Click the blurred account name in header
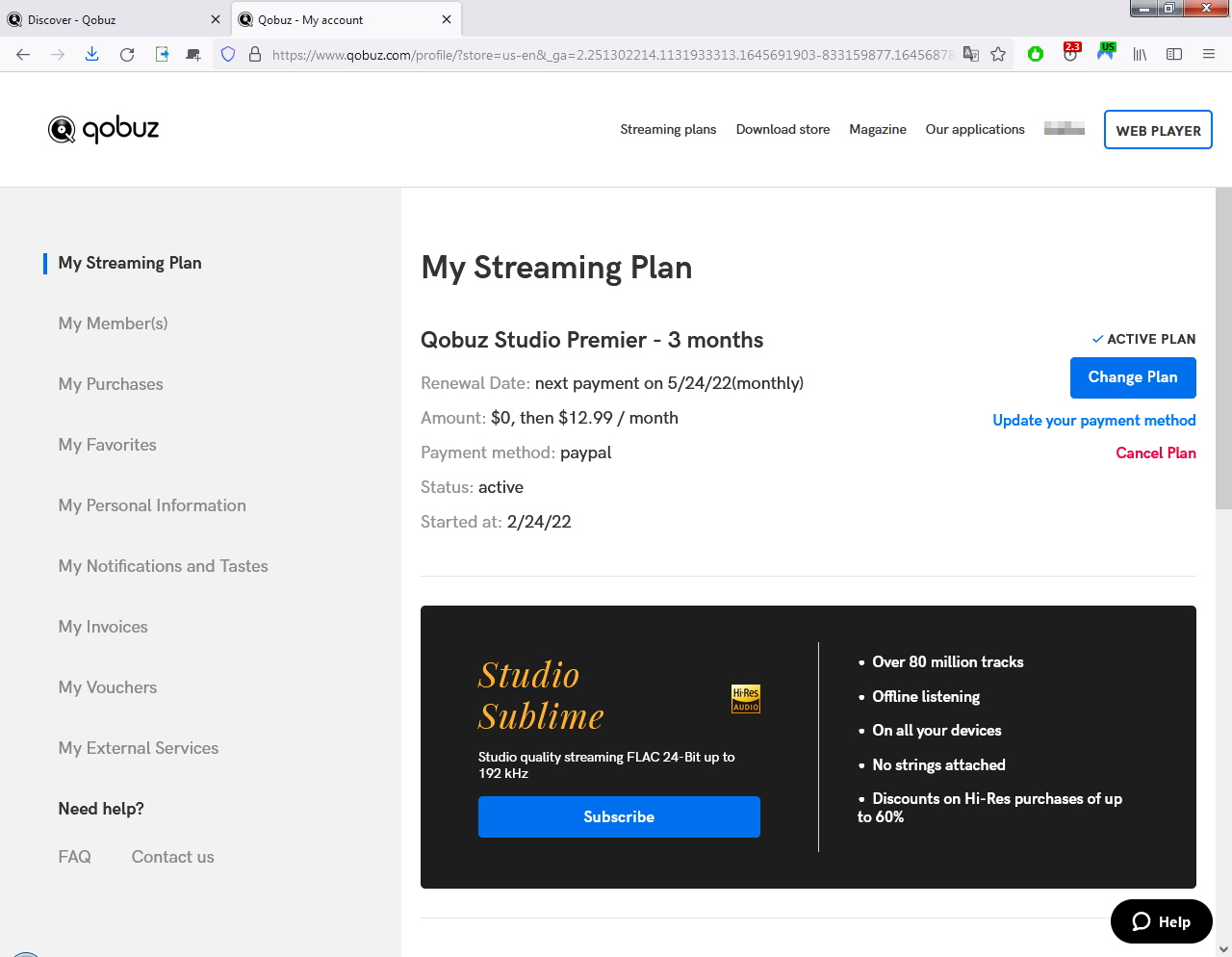 click(1065, 128)
